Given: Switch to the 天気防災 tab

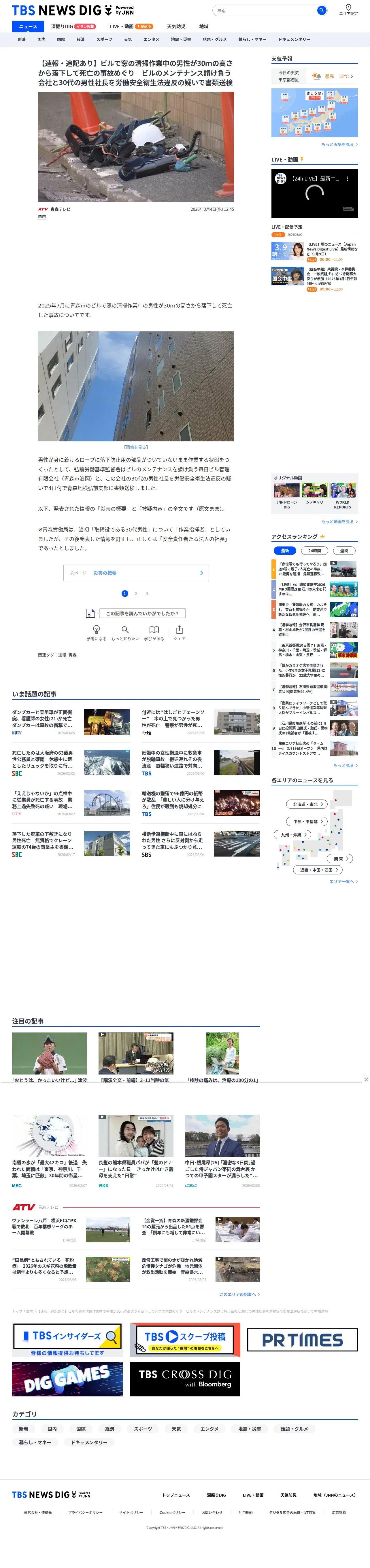Looking at the screenshot, I should click(176, 26).
